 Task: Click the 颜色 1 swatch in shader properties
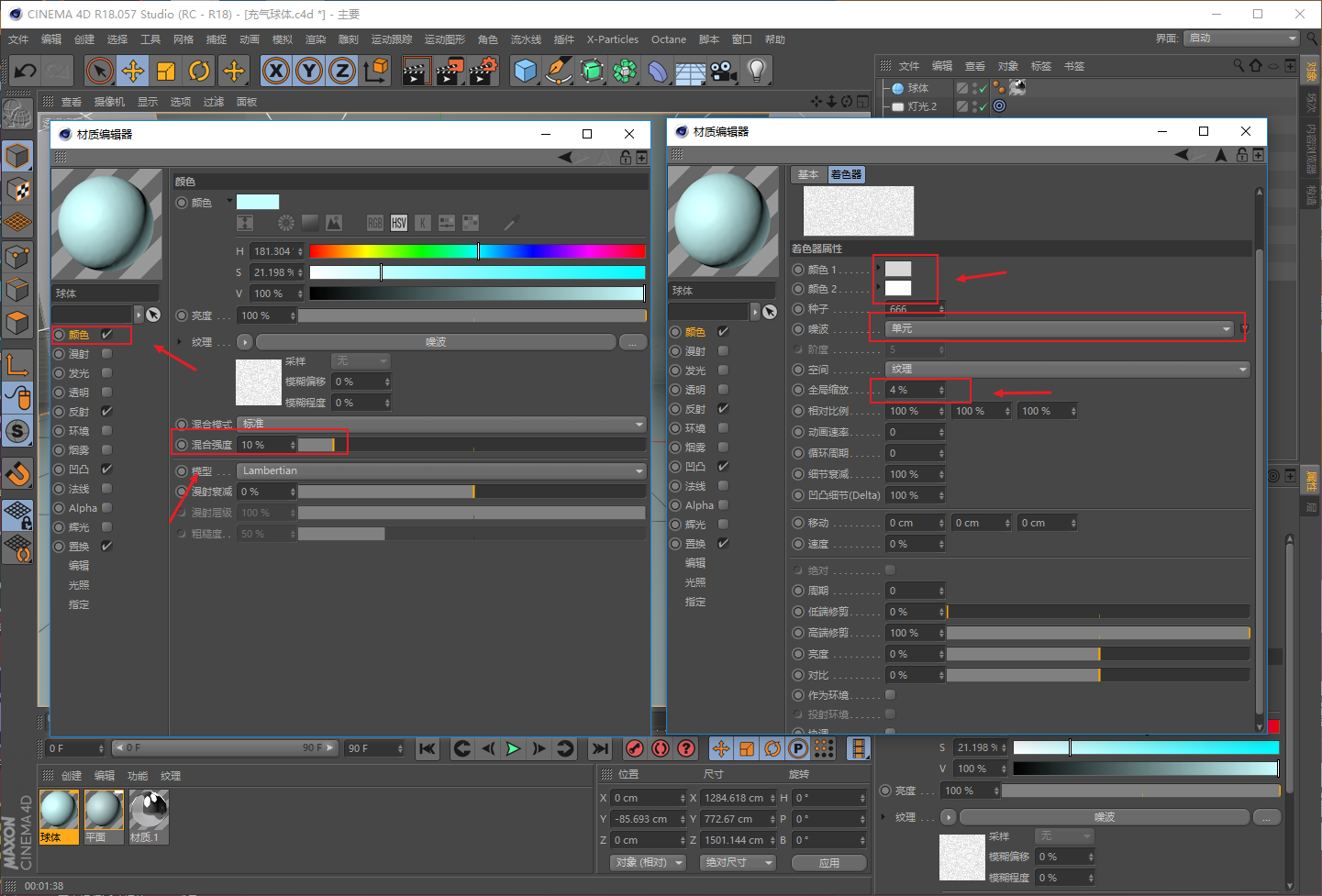point(898,269)
